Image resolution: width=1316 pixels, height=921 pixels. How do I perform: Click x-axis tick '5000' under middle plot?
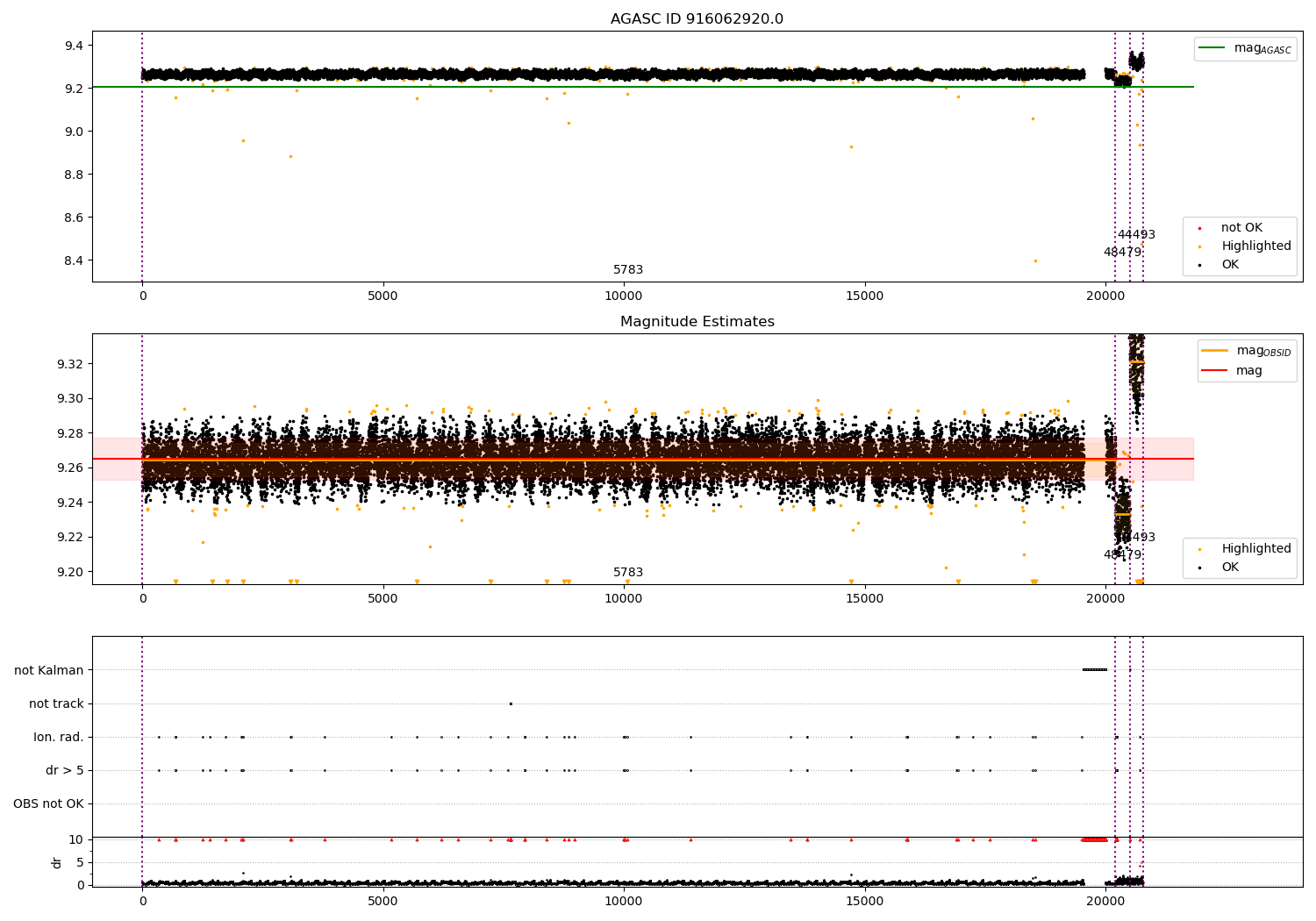(383, 598)
